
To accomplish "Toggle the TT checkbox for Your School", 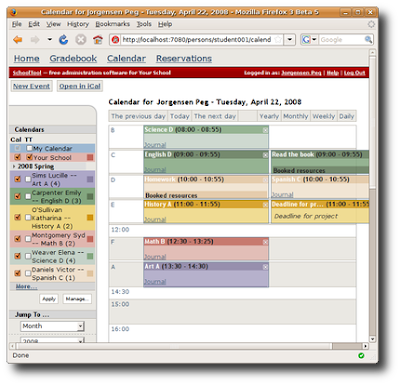I will [29, 157].
